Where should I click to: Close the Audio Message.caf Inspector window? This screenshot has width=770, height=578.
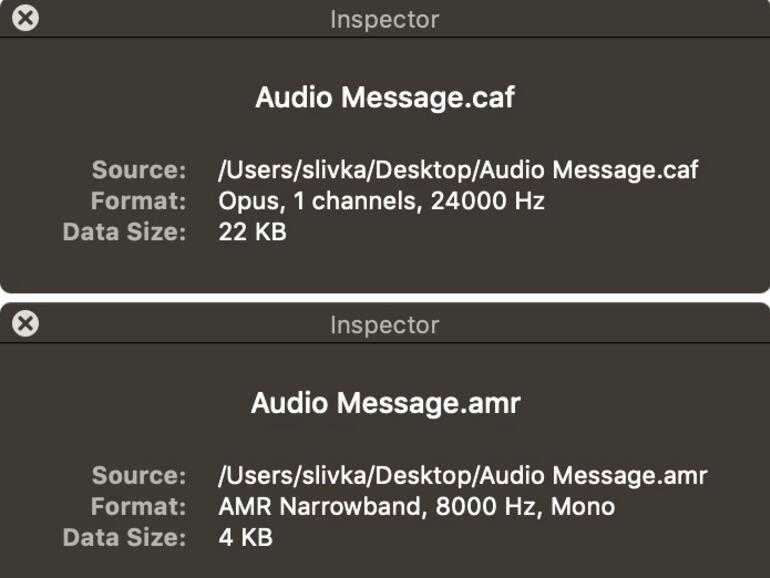[27, 18]
